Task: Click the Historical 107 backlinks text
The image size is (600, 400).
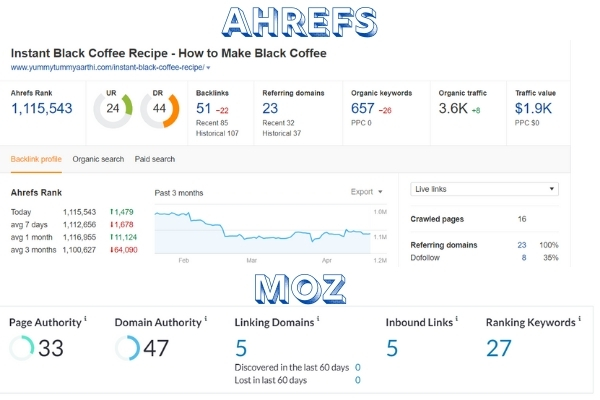Action: point(217,133)
